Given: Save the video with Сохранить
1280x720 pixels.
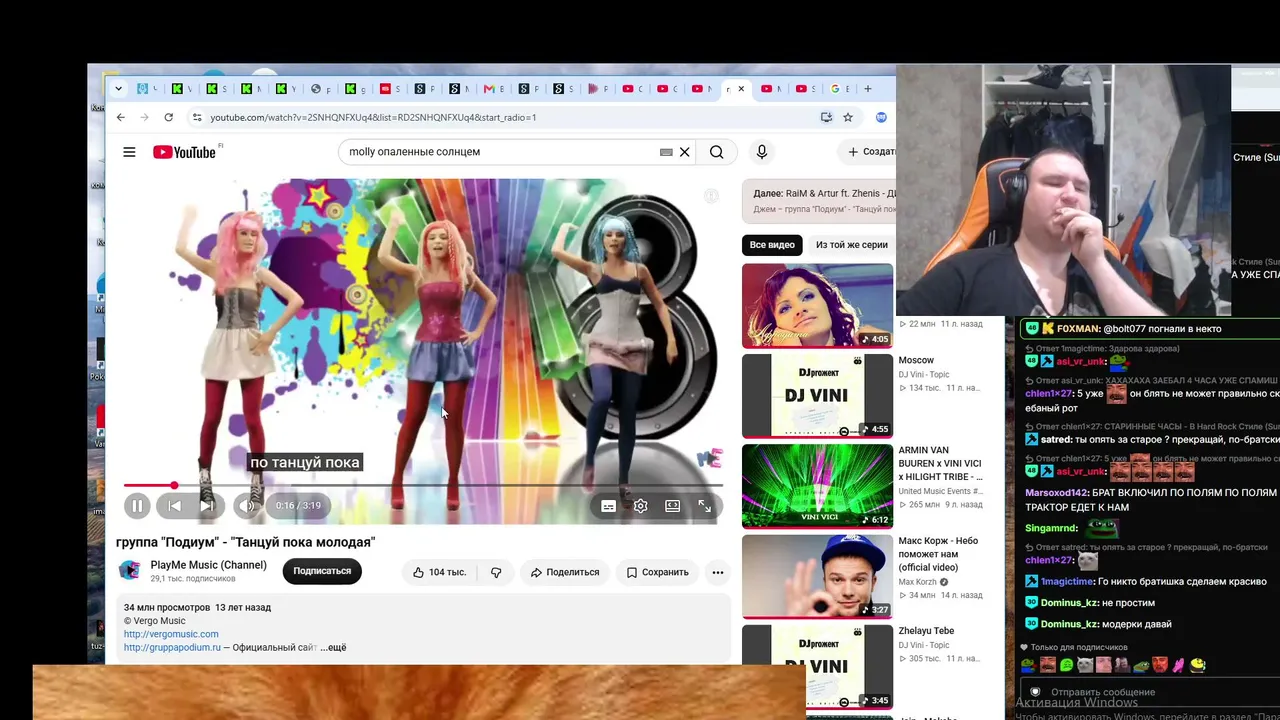Looking at the screenshot, I should 657,572.
